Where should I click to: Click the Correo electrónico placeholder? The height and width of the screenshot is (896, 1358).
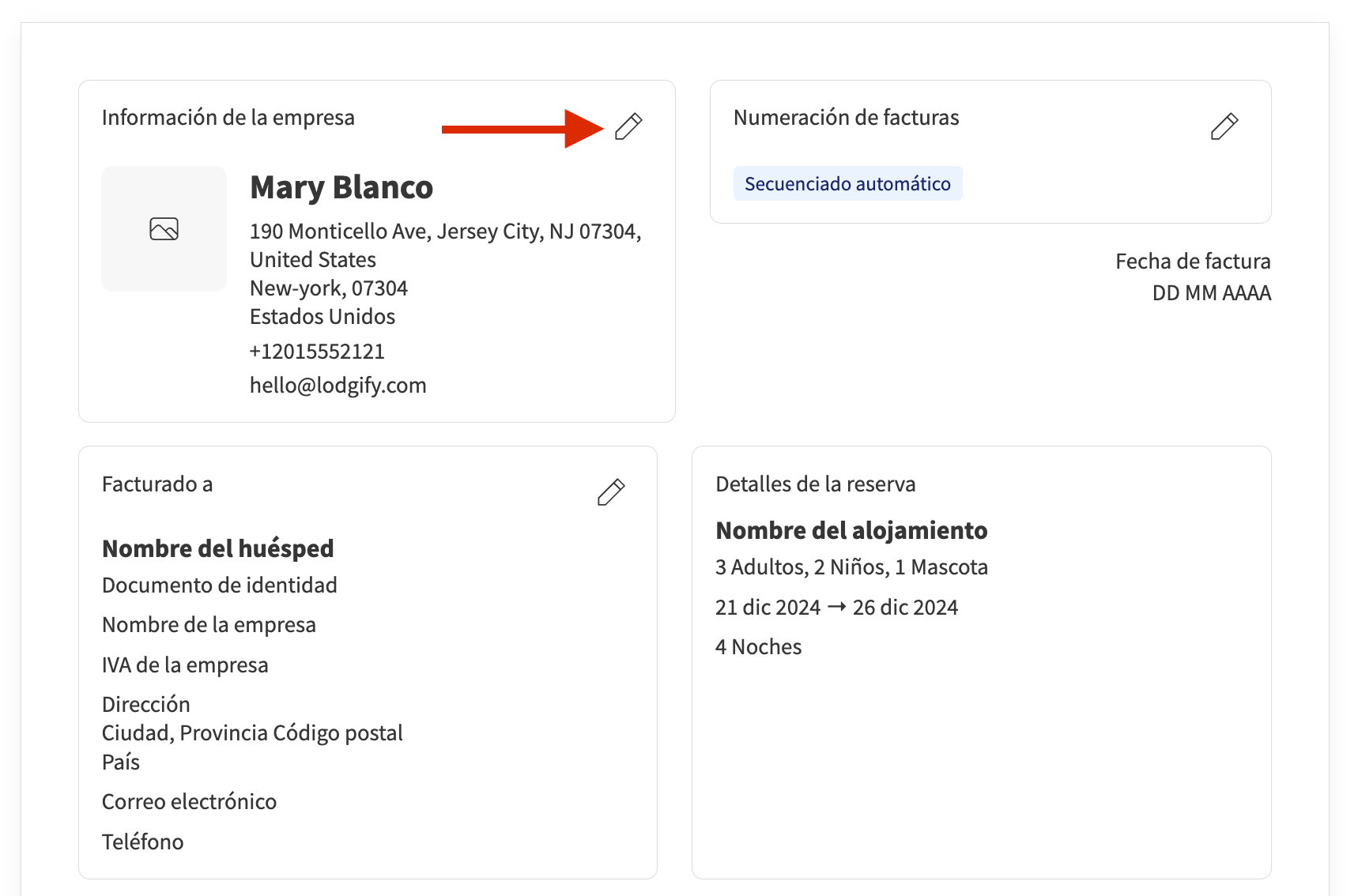[190, 802]
